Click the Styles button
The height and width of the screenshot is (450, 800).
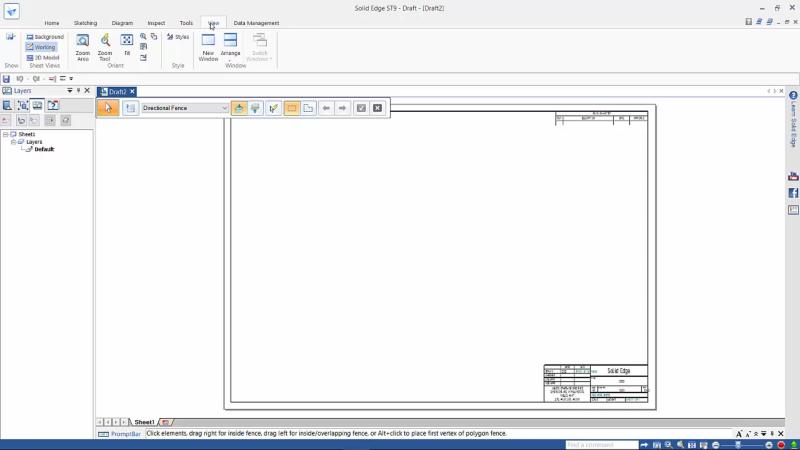coord(178,37)
